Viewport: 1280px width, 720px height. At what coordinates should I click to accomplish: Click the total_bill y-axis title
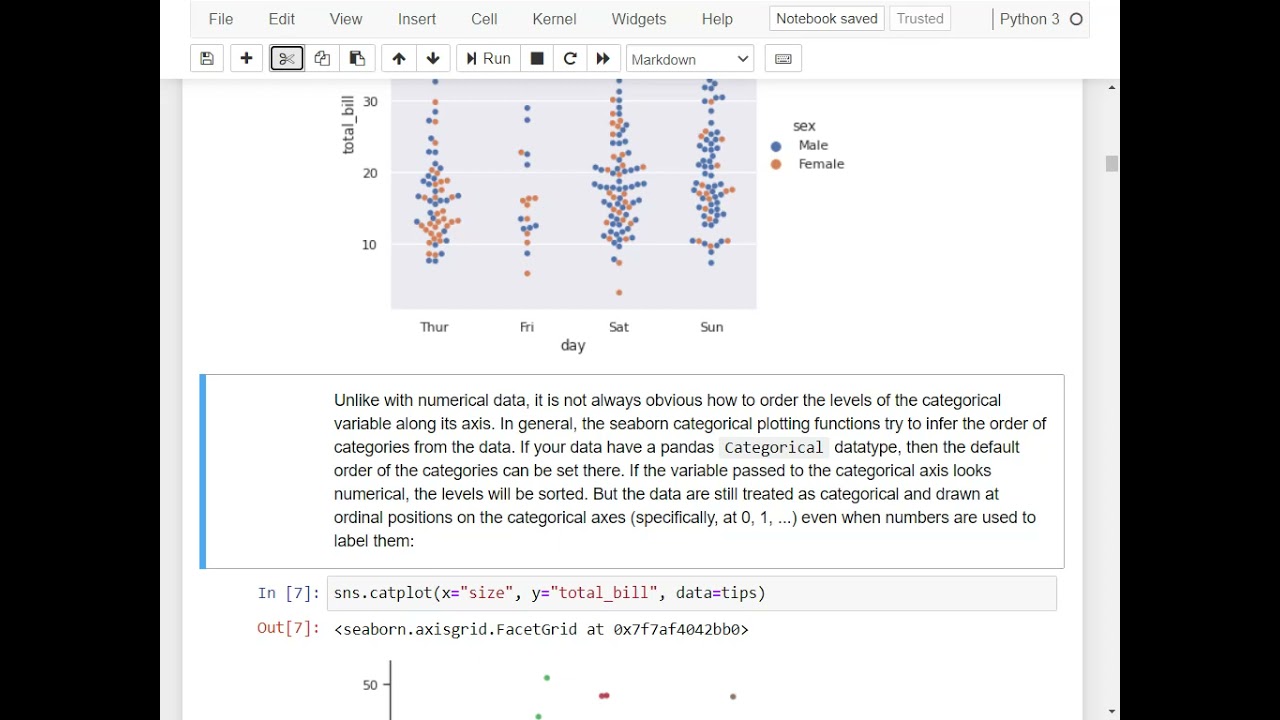click(348, 125)
